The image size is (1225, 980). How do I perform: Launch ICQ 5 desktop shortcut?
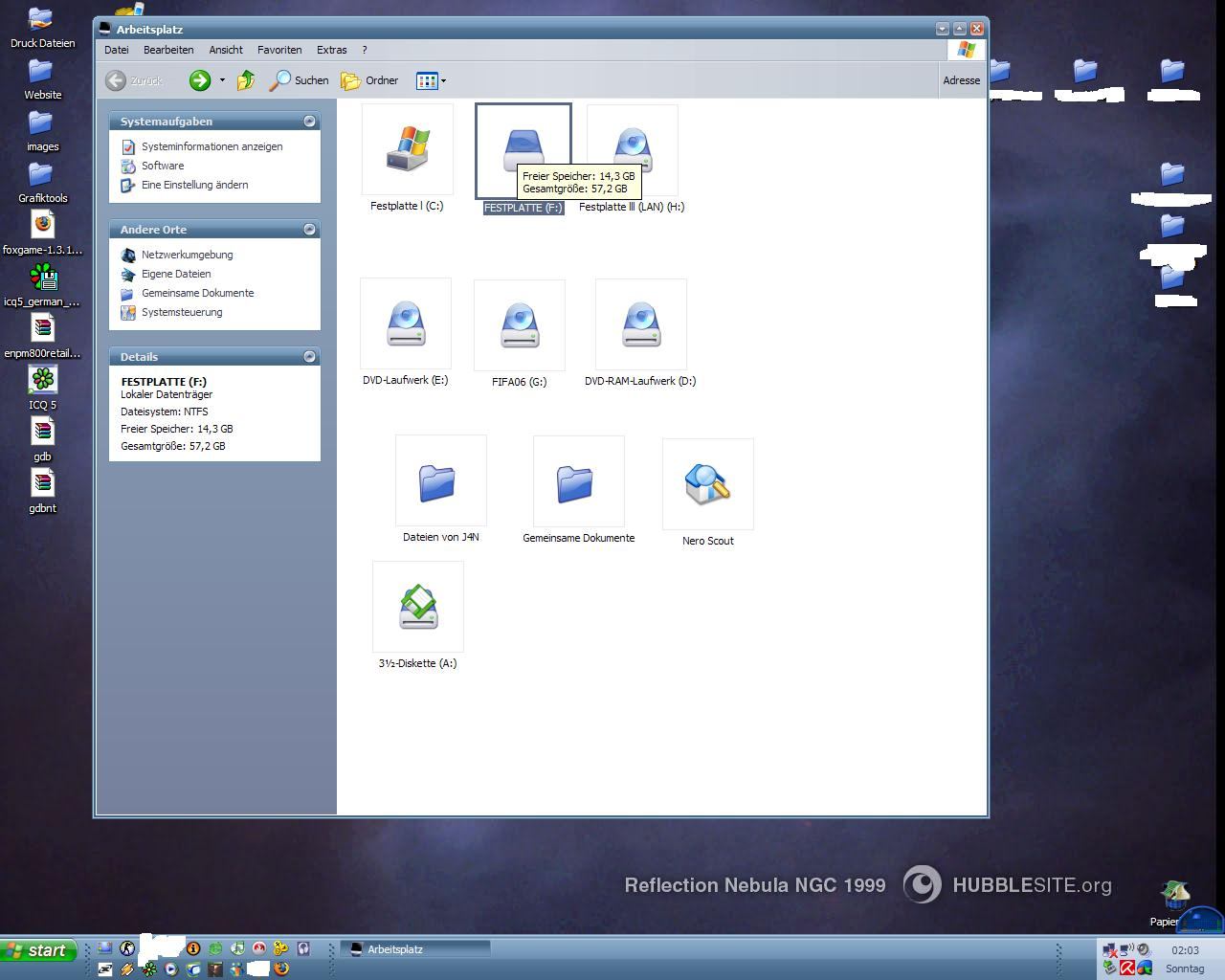coord(42,390)
